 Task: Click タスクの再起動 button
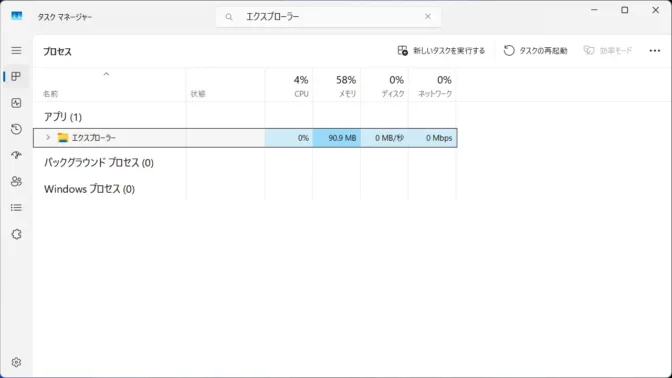click(535, 51)
